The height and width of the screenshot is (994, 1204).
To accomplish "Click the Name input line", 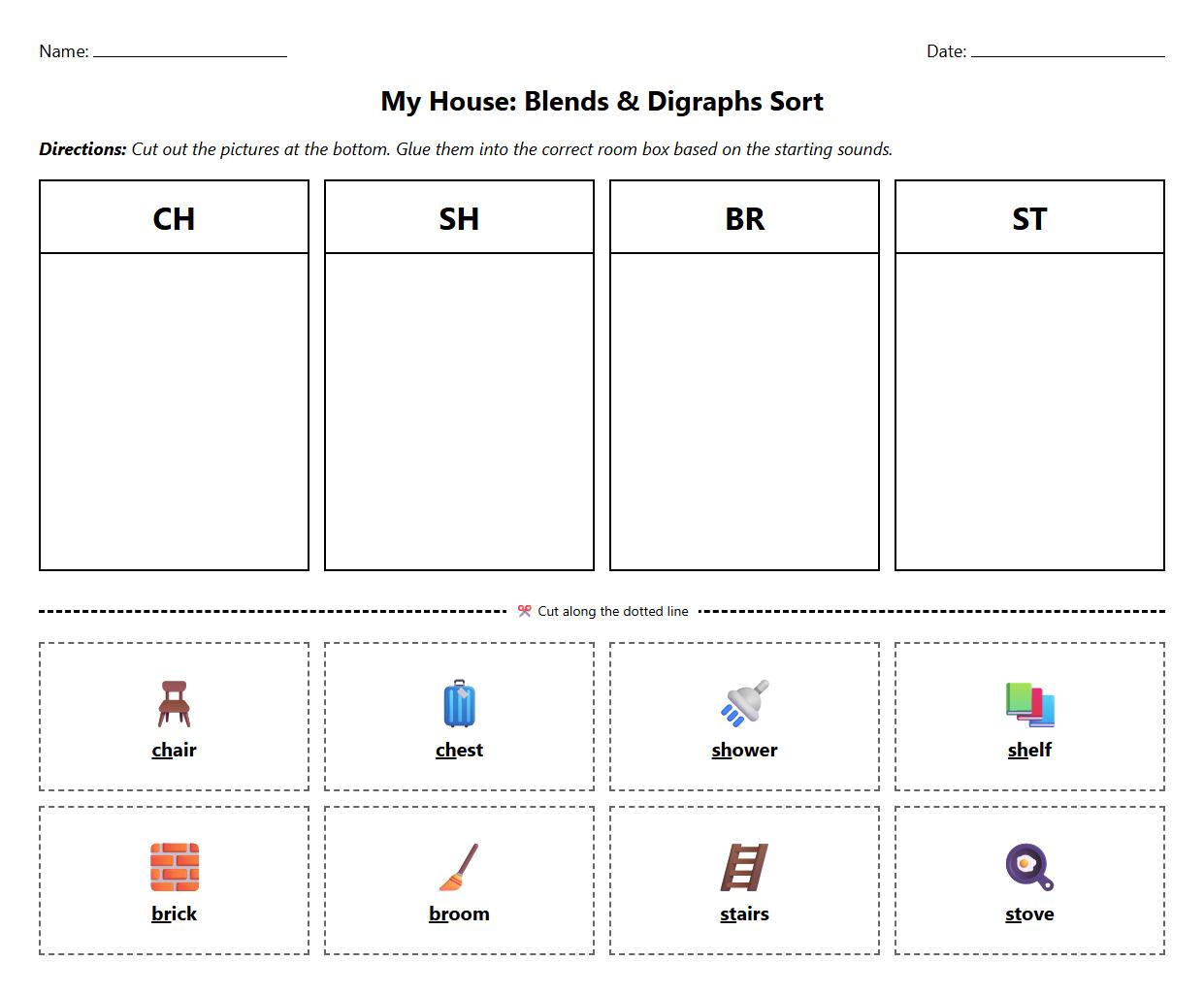I will [189, 56].
